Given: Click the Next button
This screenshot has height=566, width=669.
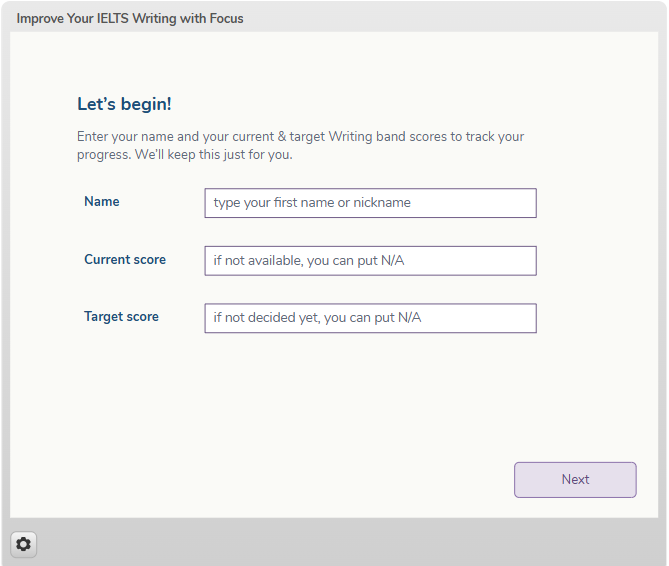Looking at the screenshot, I should point(575,479).
